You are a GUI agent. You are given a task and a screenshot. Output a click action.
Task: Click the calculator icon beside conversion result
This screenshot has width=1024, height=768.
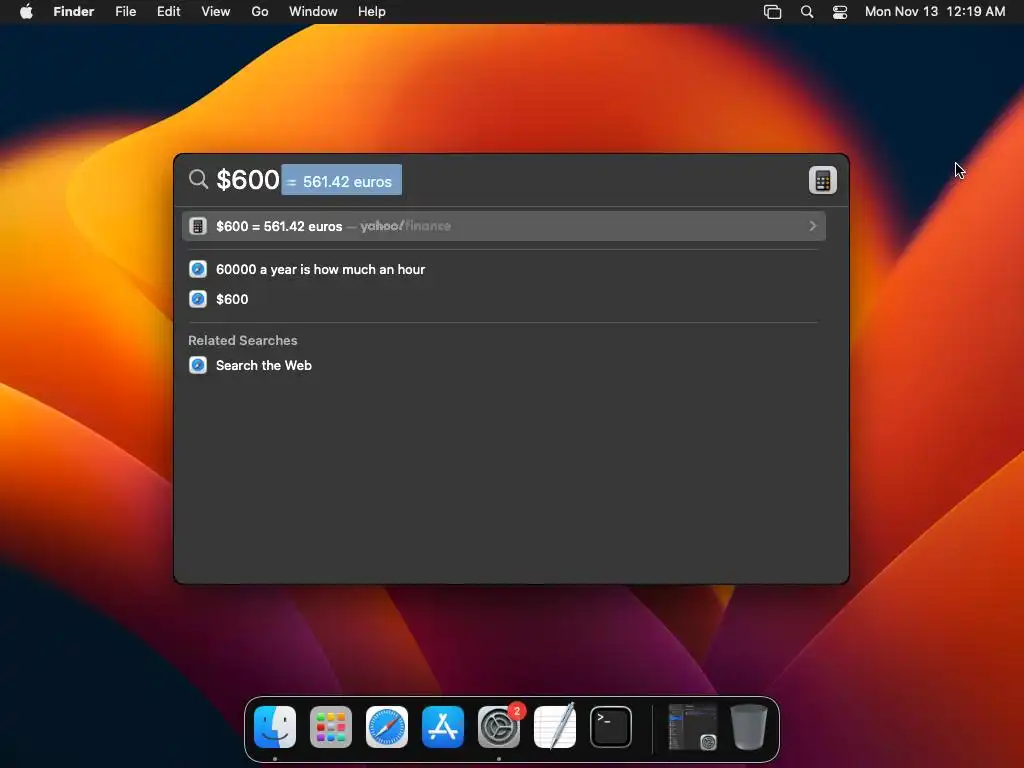[x=198, y=226]
